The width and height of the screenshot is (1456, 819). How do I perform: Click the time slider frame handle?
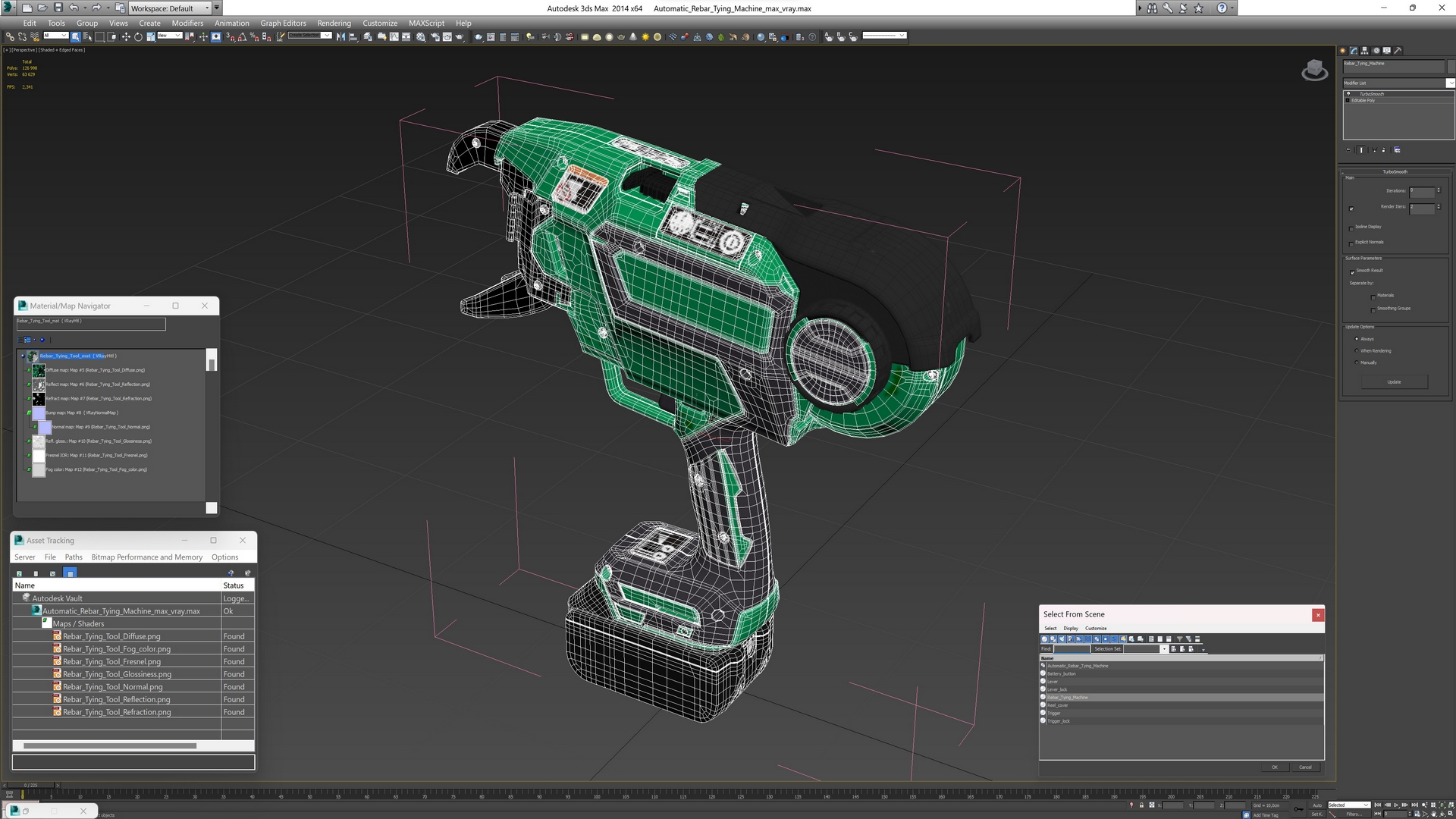point(30,785)
